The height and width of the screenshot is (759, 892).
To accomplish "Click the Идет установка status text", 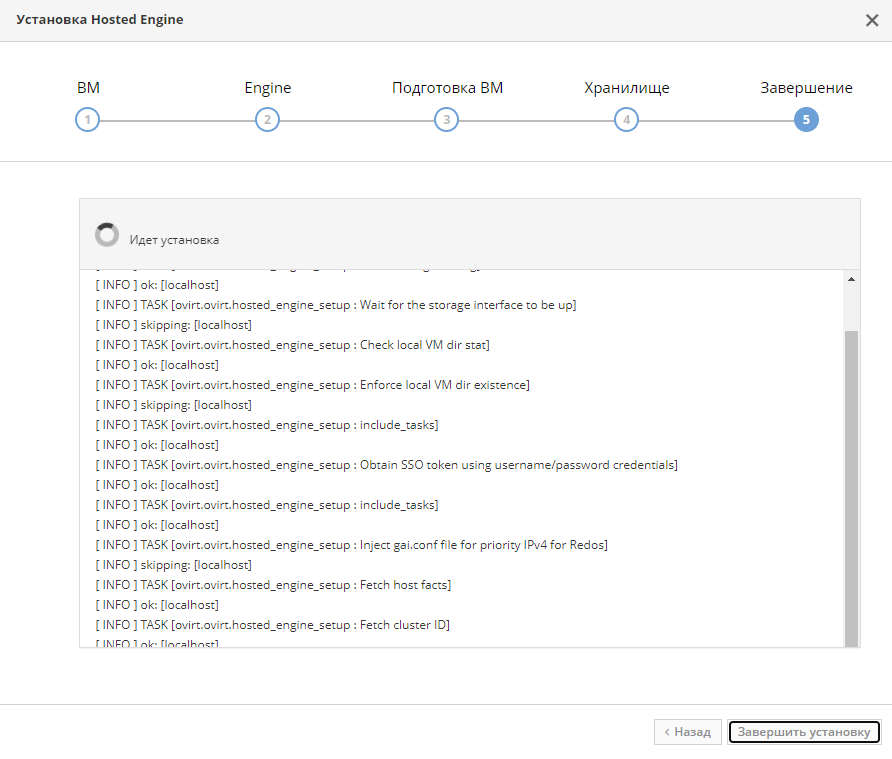I will (174, 240).
